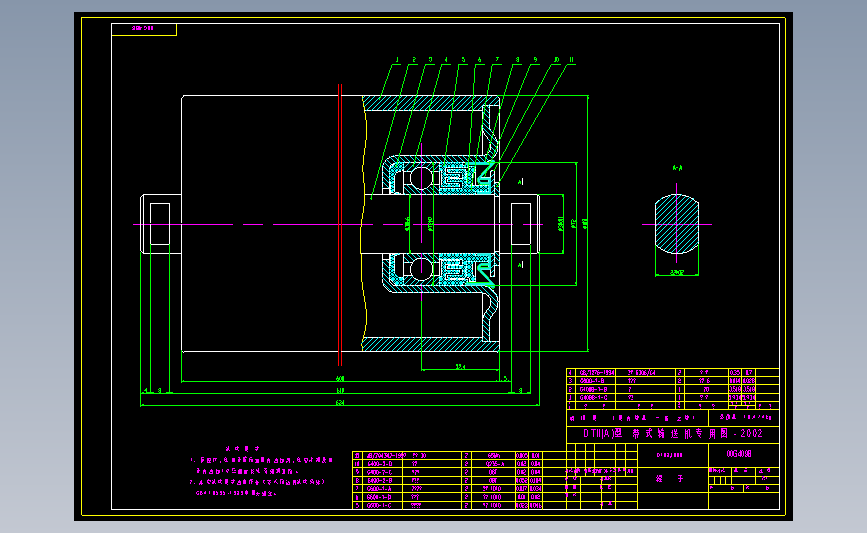
Task: Click the red vertical break line
Action: pyautogui.click(x=340, y=224)
